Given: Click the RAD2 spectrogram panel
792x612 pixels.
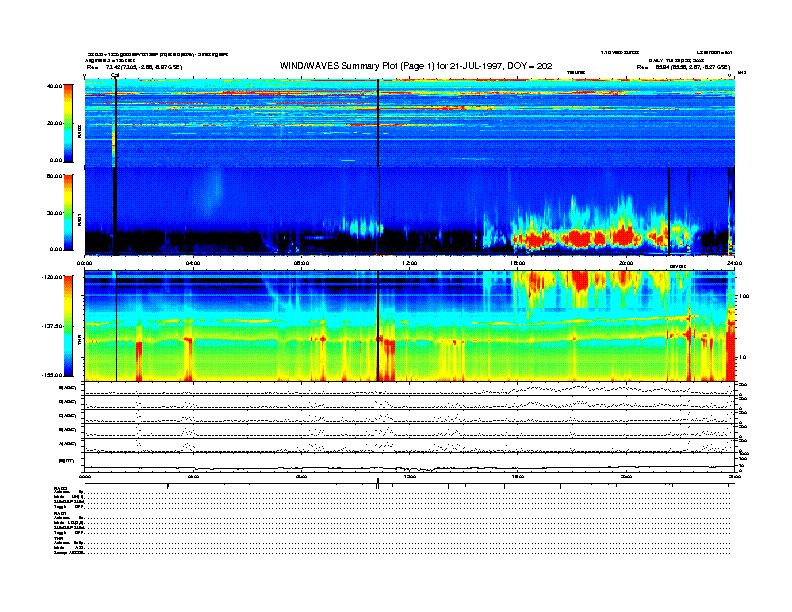Looking at the screenshot, I should (410, 123).
